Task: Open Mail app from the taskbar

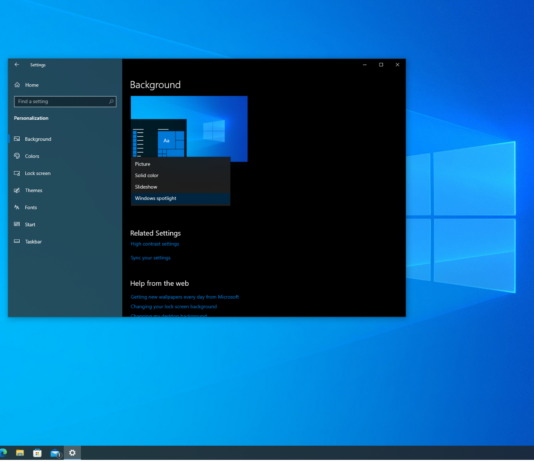Action: click(55, 453)
